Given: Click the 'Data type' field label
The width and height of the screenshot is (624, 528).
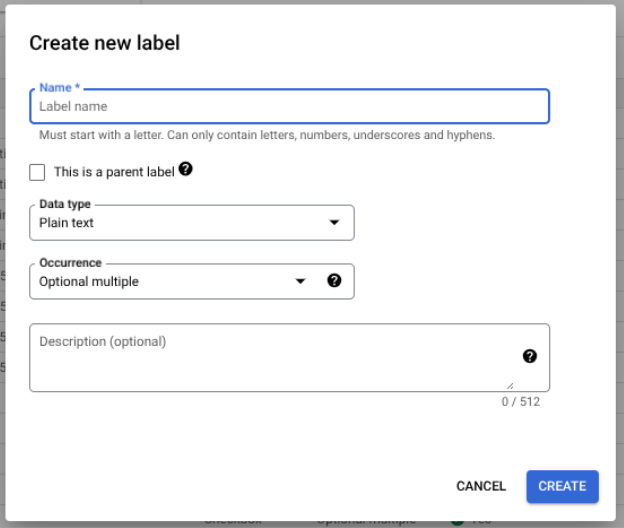Looking at the screenshot, I should [x=65, y=204].
